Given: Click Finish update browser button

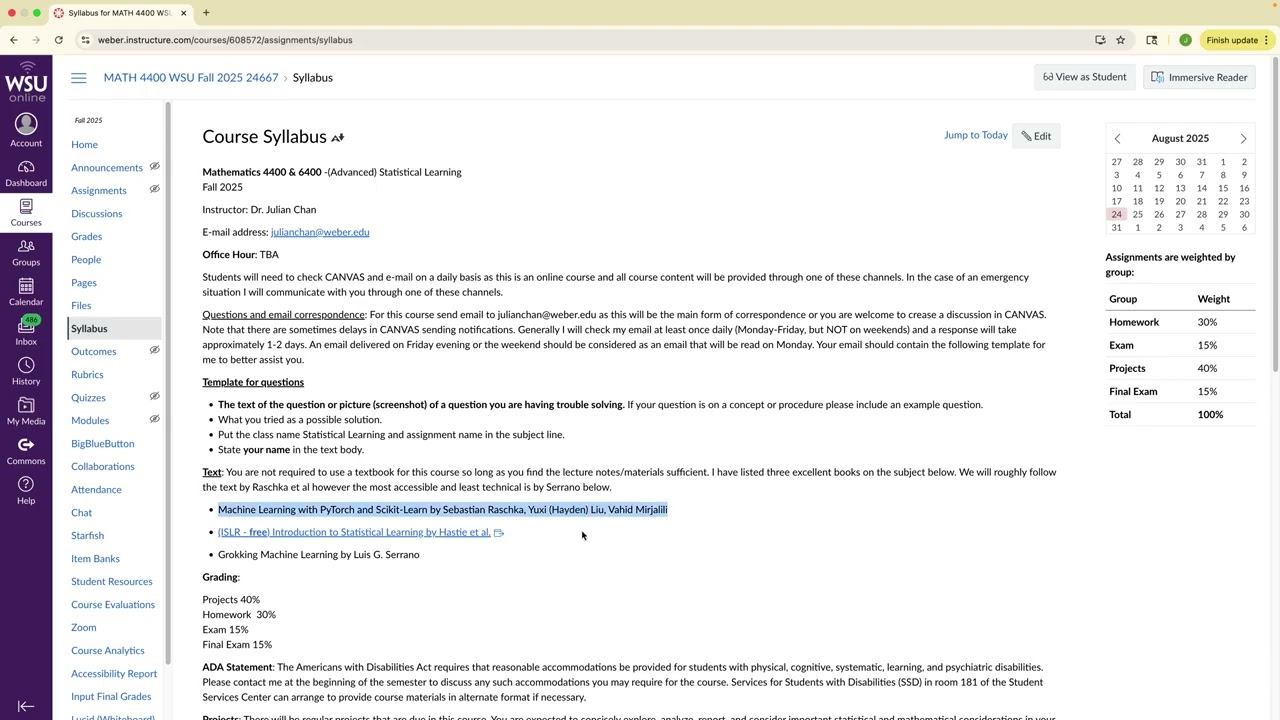Looking at the screenshot, I should click(x=1238, y=40).
